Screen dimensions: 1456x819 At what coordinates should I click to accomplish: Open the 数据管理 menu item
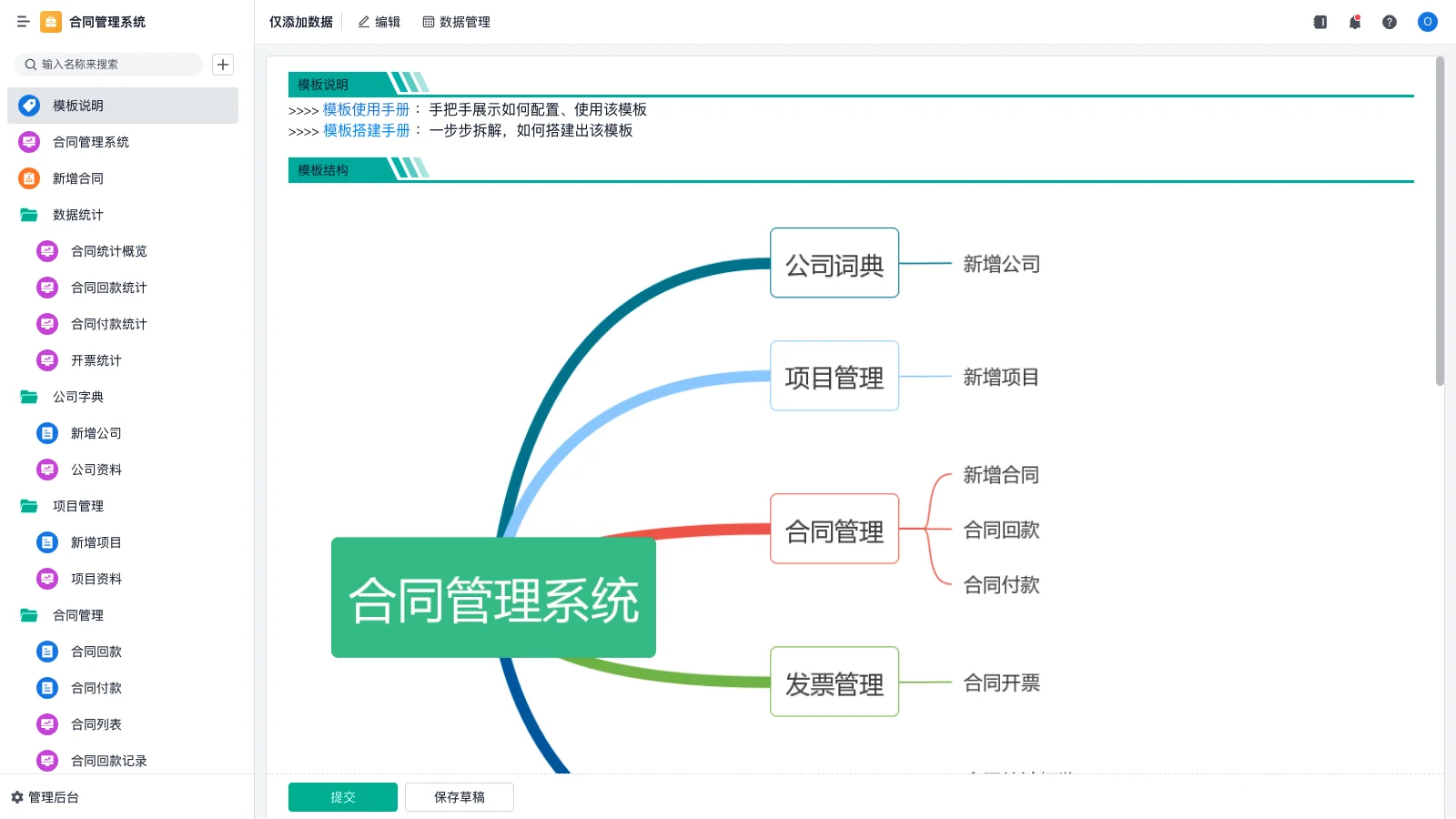click(457, 22)
